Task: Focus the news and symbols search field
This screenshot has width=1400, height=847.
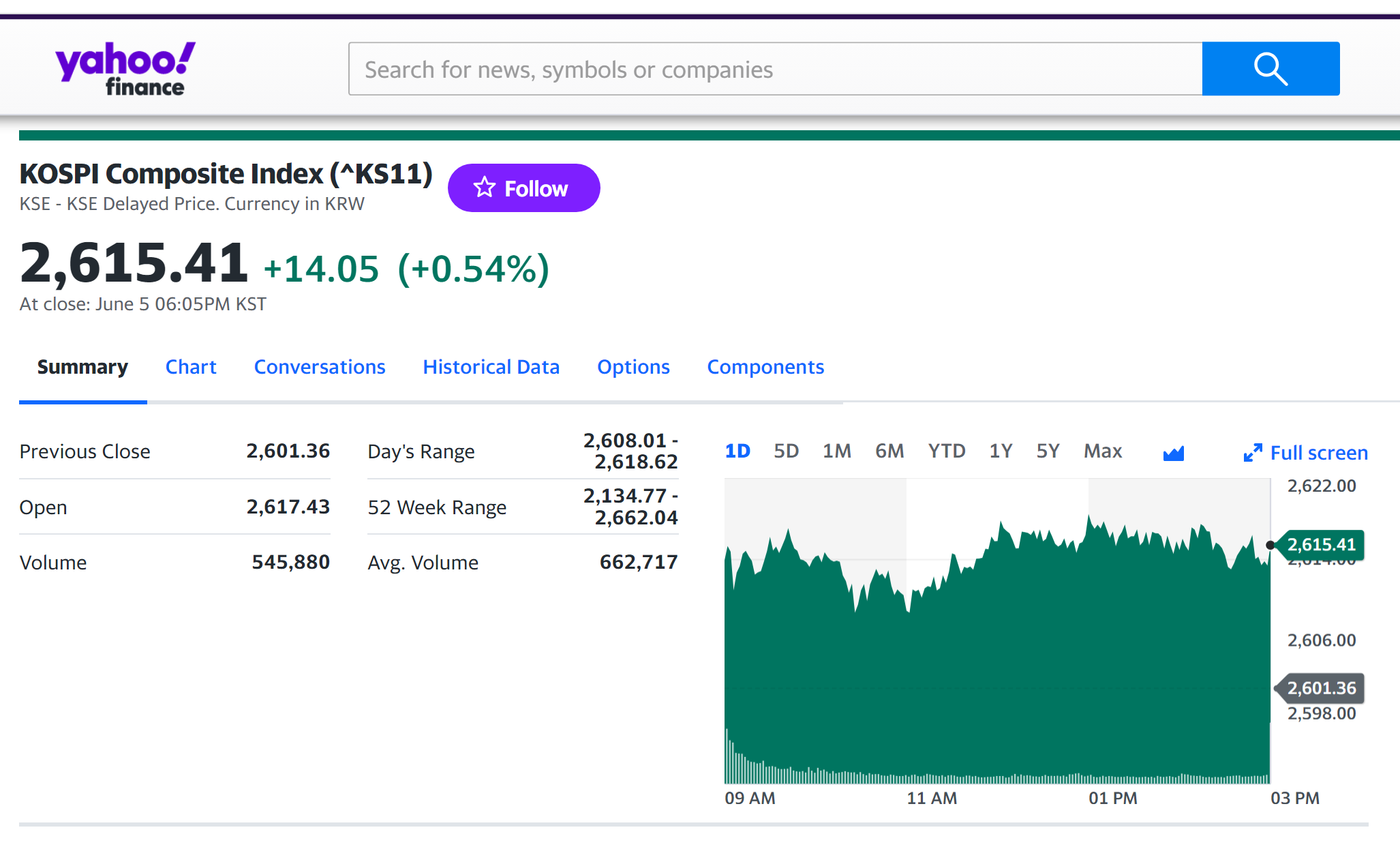Action: (x=776, y=69)
